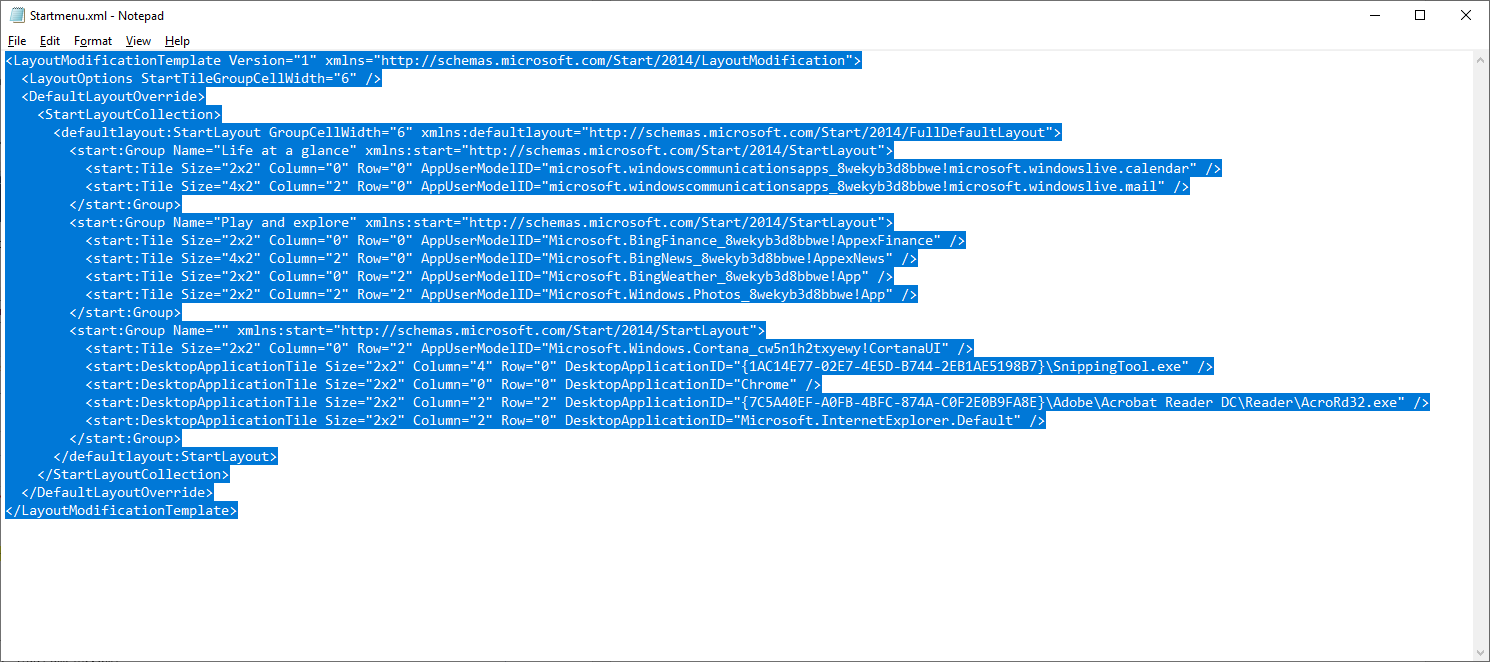Image resolution: width=1490 pixels, height=662 pixels.
Task: Click the vertical scrollbar down arrow
Action: point(1481,653)
